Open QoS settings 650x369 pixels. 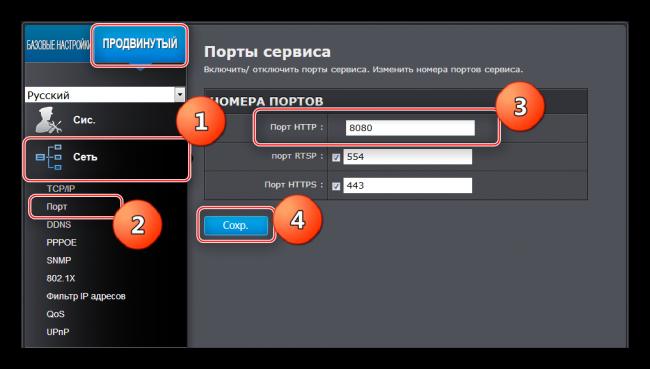coord(55,314)
